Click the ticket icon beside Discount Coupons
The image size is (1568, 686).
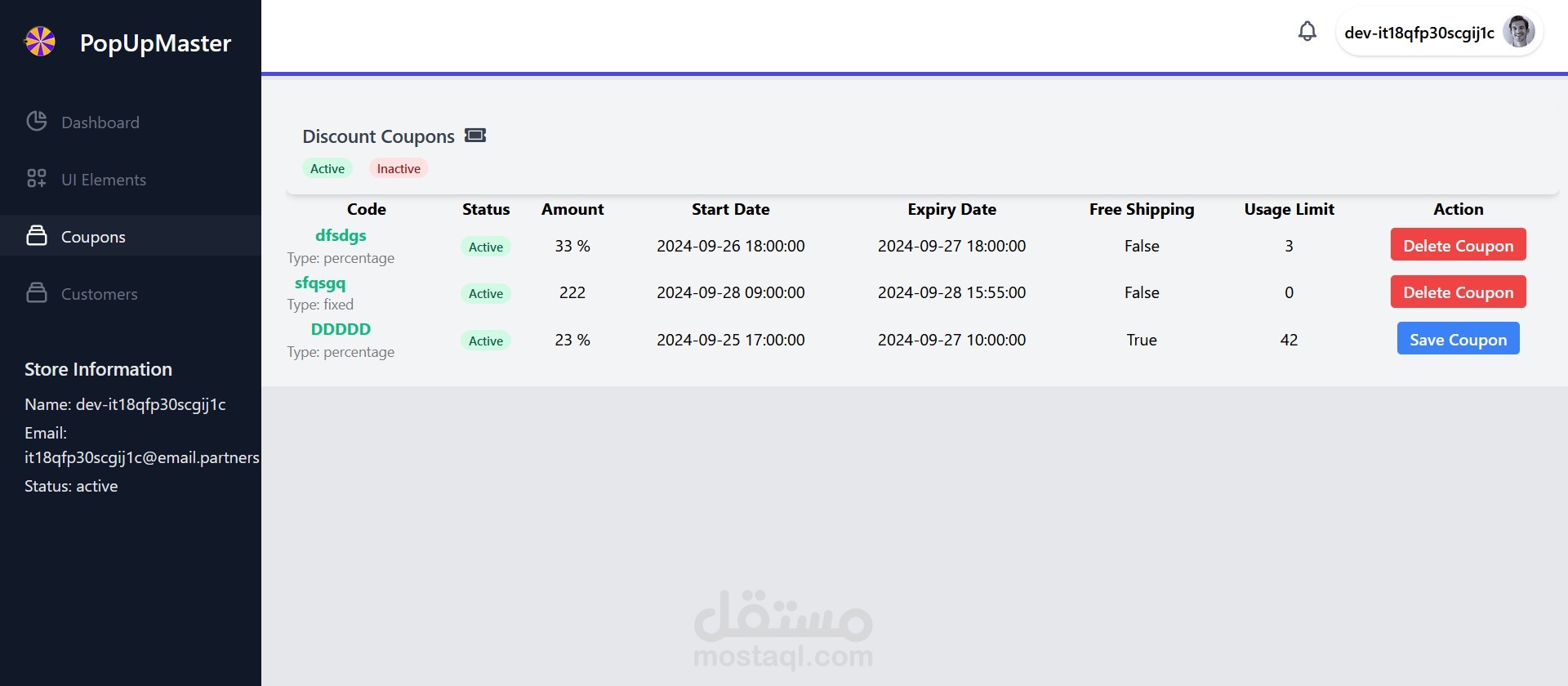(475, 136)
